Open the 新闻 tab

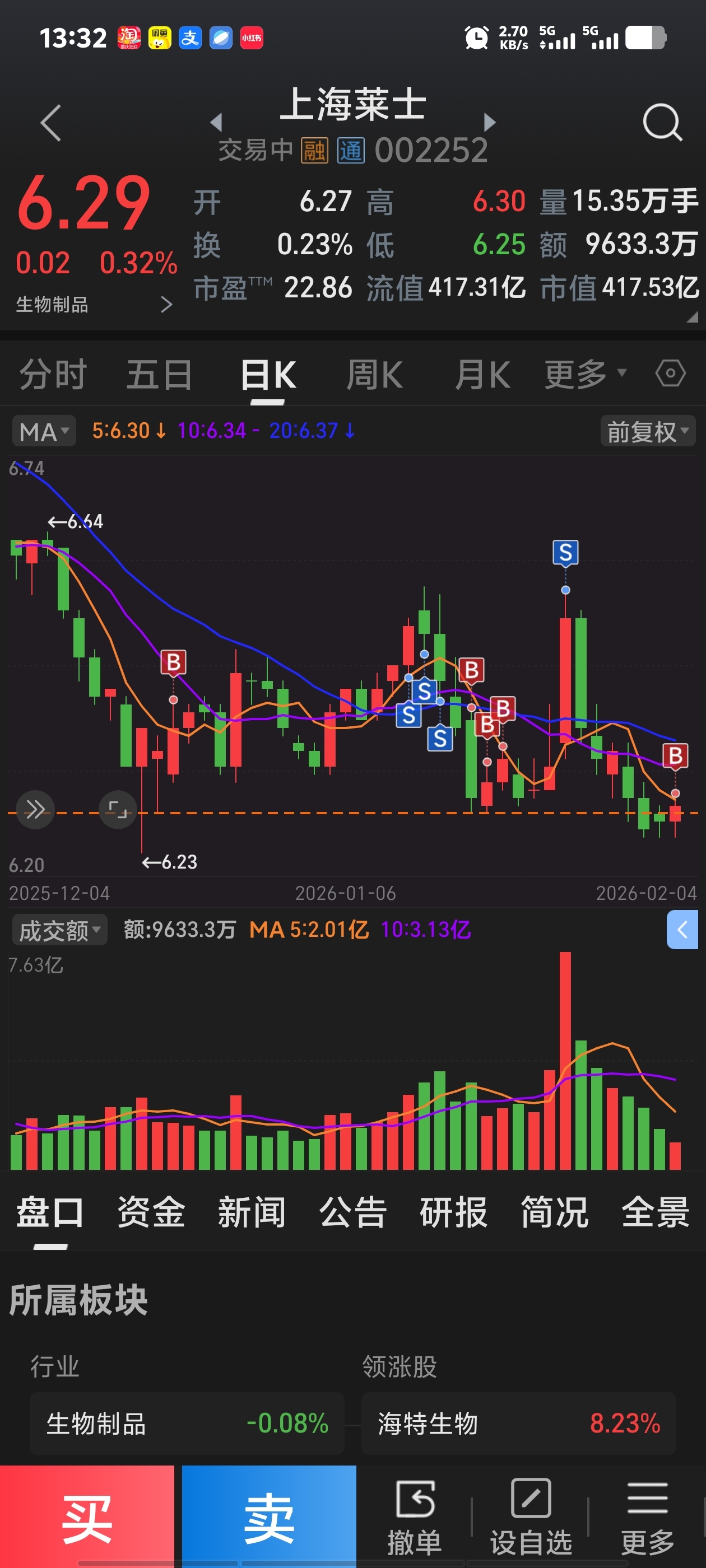tap(252, 1211)
